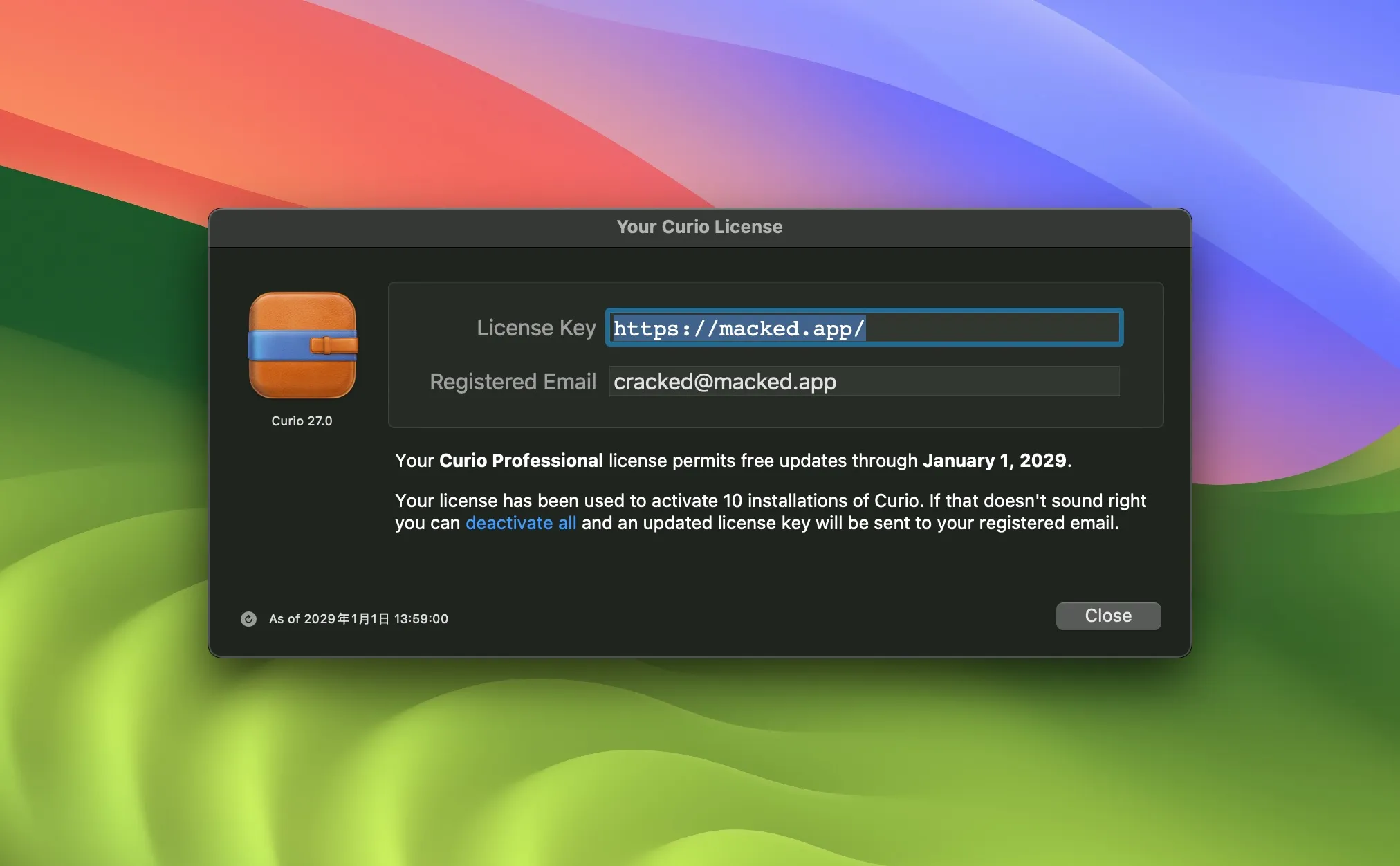Viewport: 1400px width, 866px height.
Task: Click the cracked@macked.app email text
Action: (724, 382)
